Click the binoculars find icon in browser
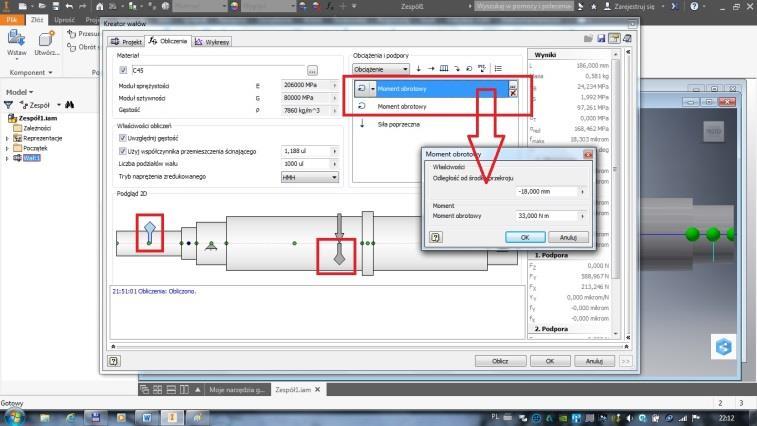 (70, 105)
